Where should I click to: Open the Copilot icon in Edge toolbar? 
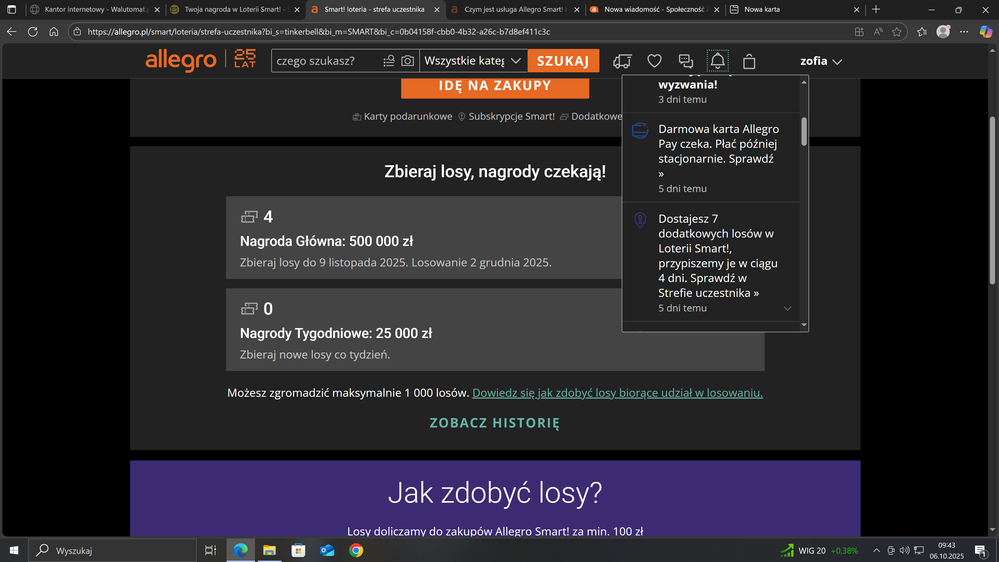coord(986,32)
